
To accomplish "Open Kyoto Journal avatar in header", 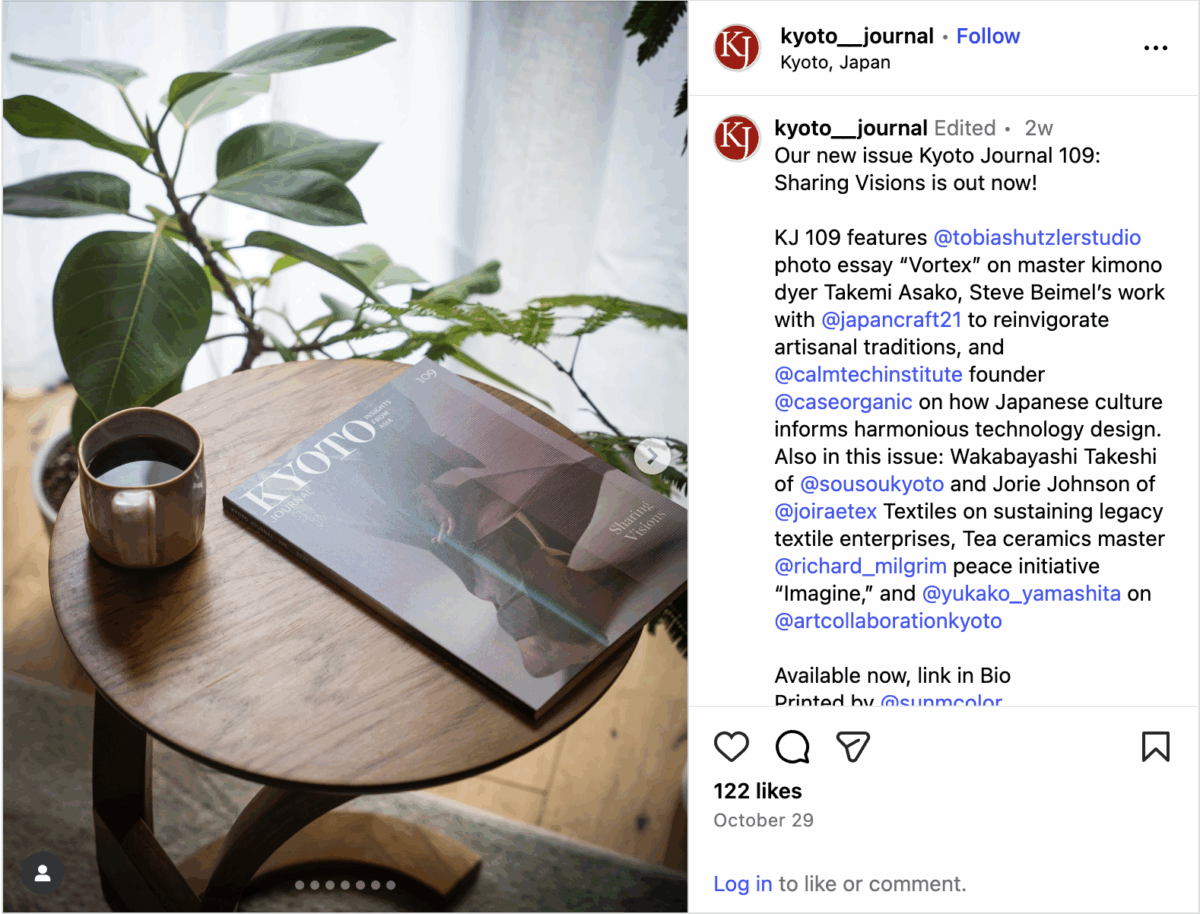I will (x=738, y=48).
